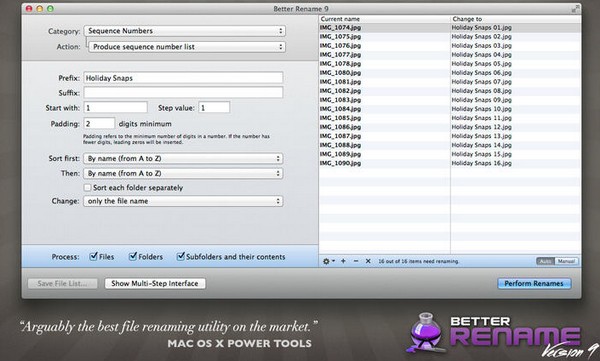Open the gear action menu

pos(328,261)
